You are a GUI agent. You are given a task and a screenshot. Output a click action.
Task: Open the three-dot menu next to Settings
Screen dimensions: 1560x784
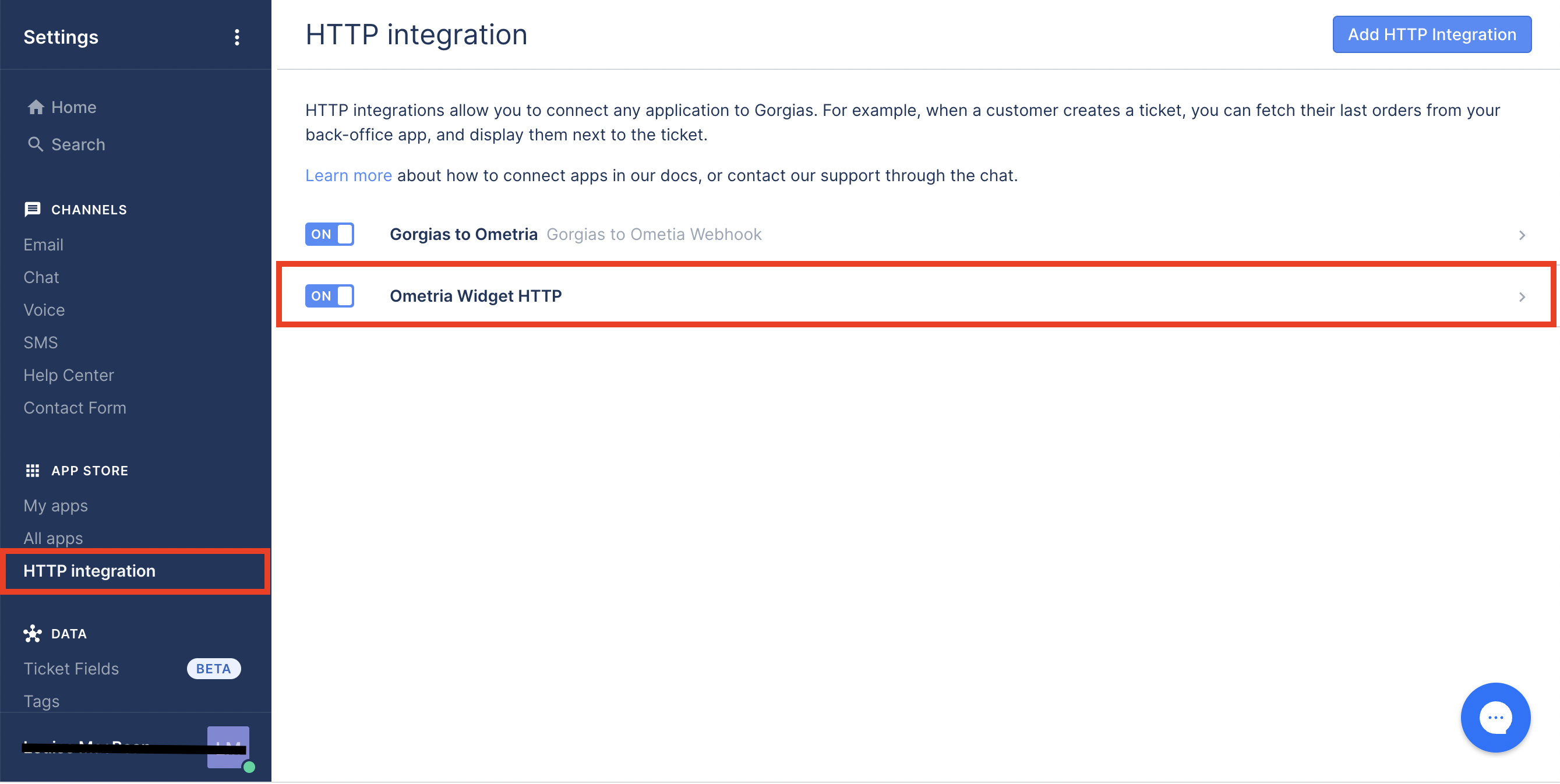(237, 37)
